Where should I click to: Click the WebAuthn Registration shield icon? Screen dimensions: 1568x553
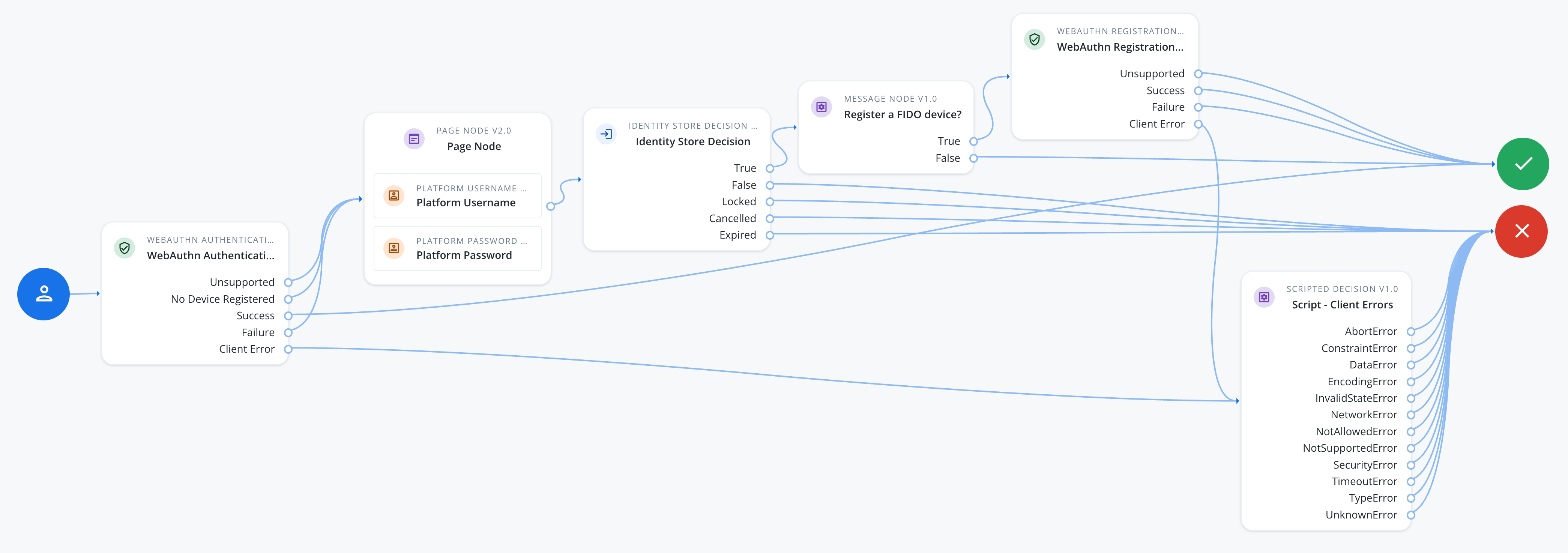pos(1035,40)
